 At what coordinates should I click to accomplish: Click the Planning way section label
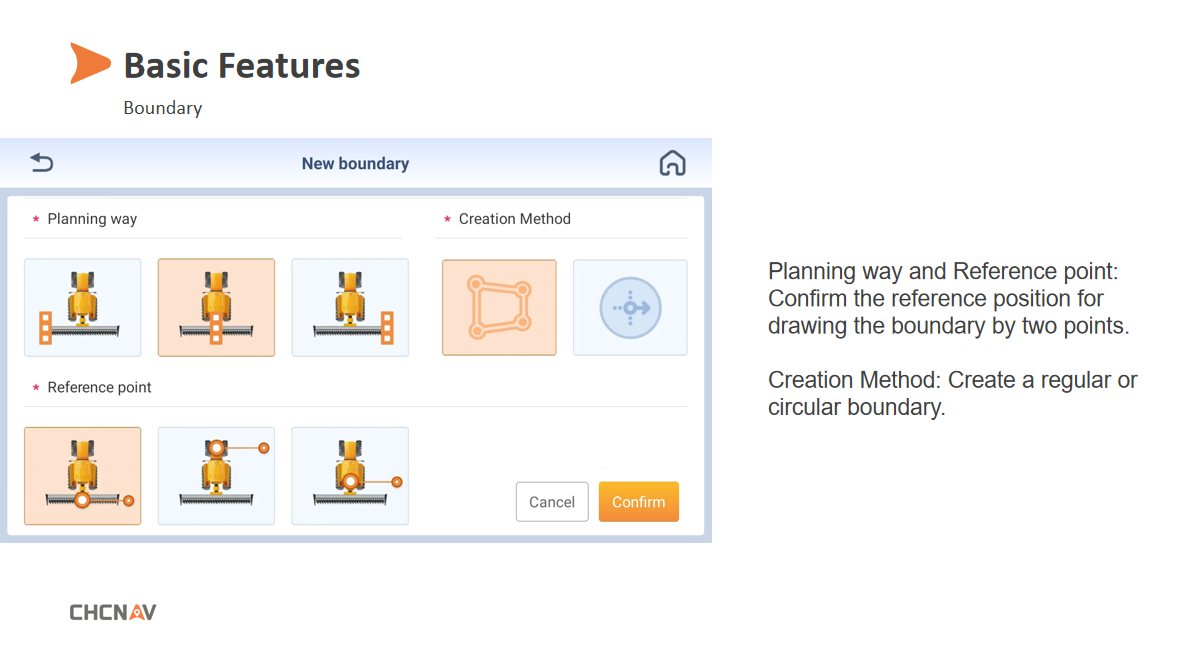(x=92, y=219)
